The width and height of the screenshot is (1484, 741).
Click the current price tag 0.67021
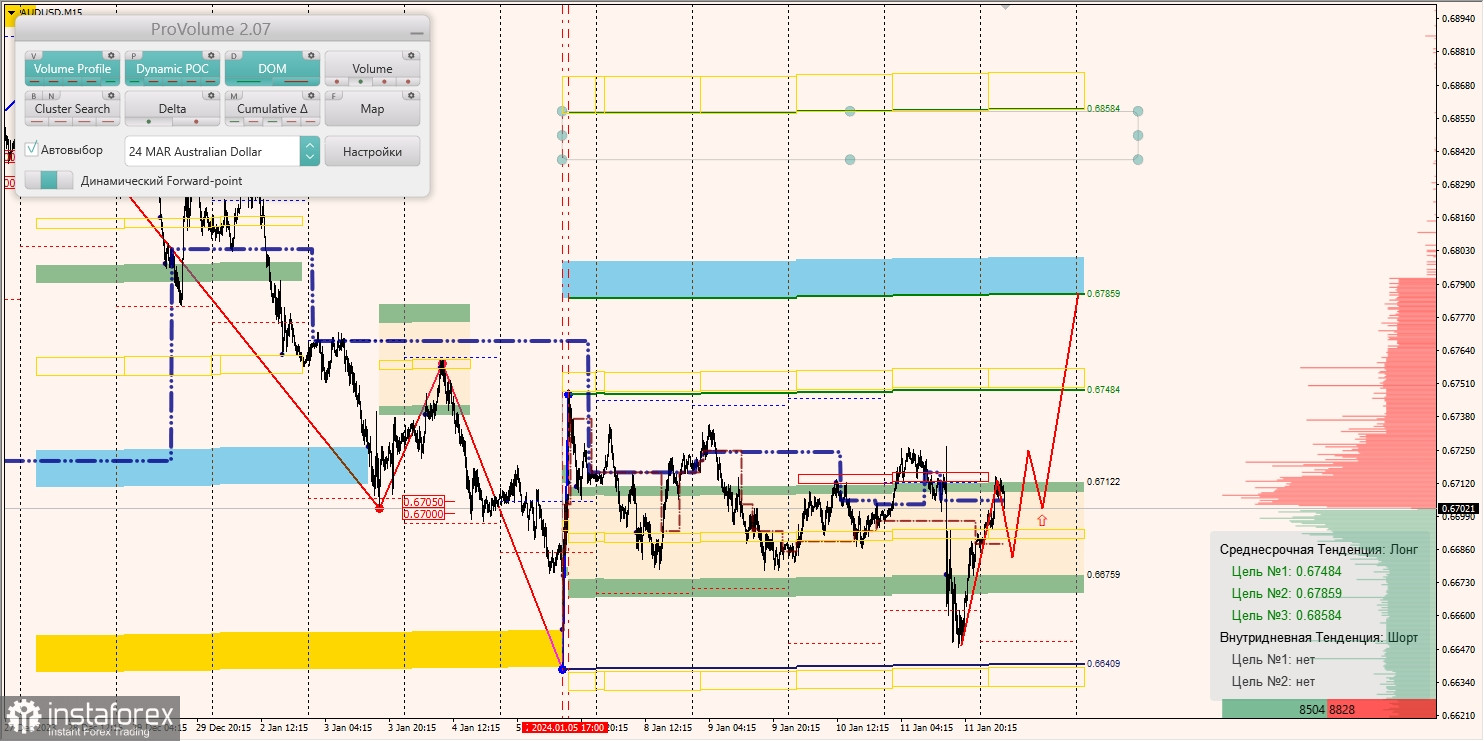tap(1459, 508)
